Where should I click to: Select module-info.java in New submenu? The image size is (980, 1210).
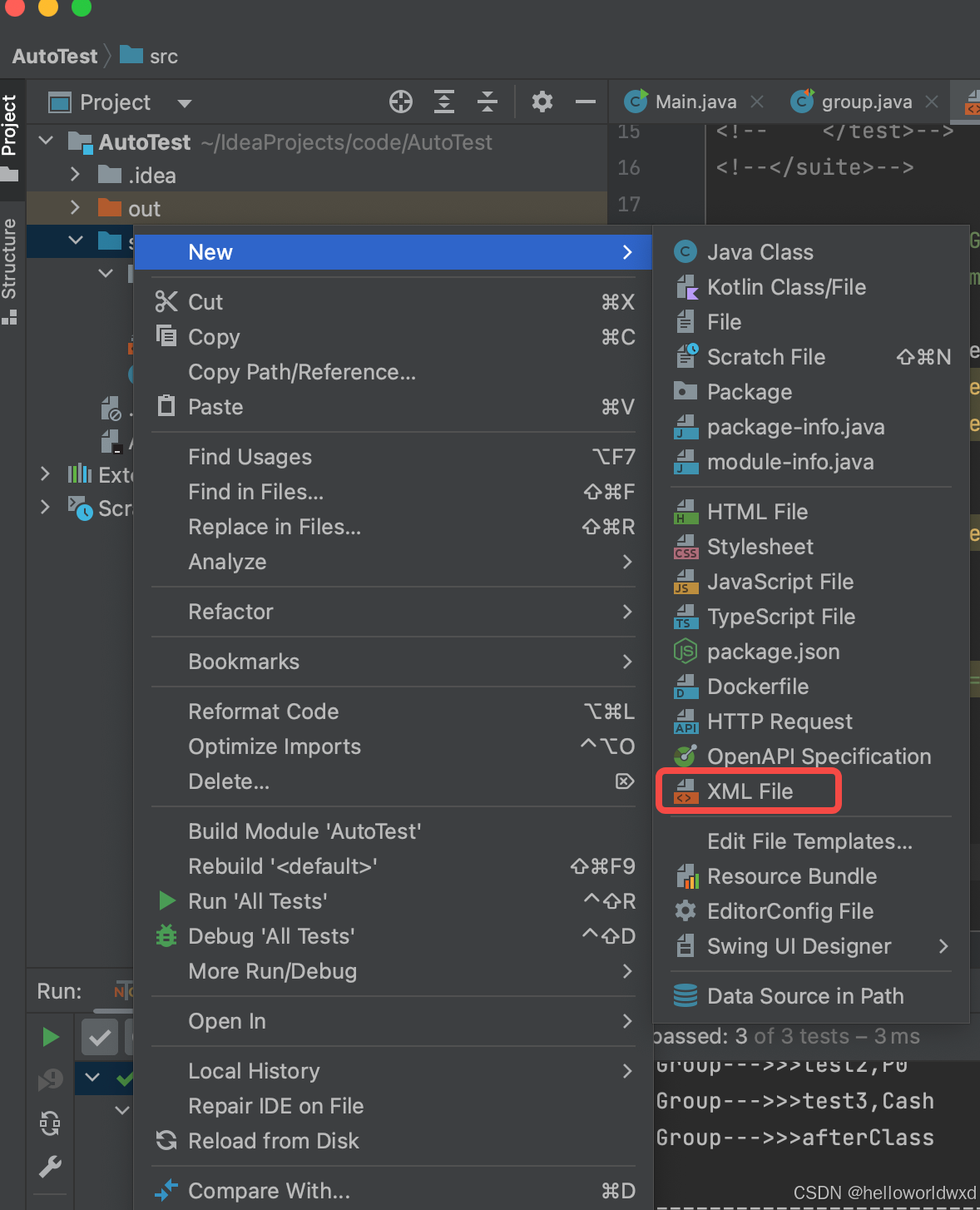pyautogui.click(x=811, y=462)
